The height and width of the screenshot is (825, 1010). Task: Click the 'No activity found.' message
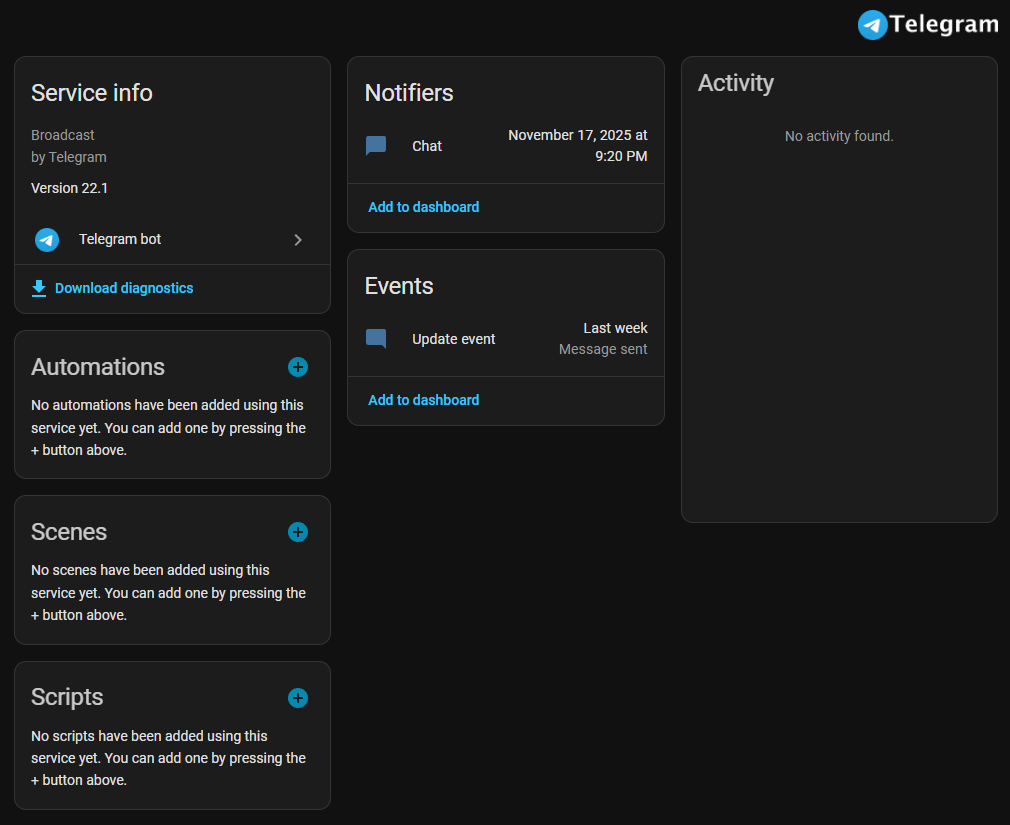point(839,136)
